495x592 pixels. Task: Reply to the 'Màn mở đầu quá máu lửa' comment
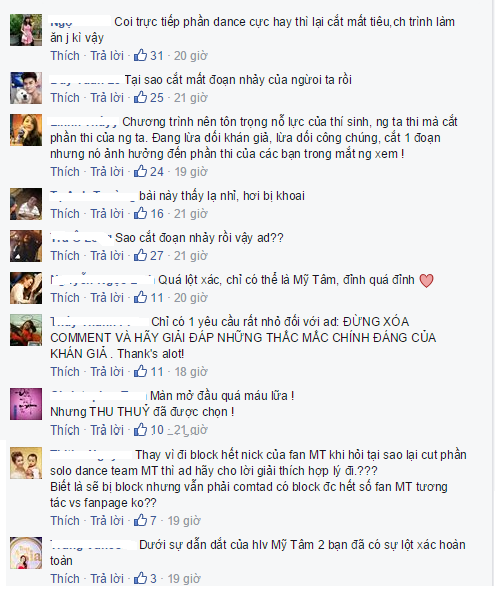(107, 430)
